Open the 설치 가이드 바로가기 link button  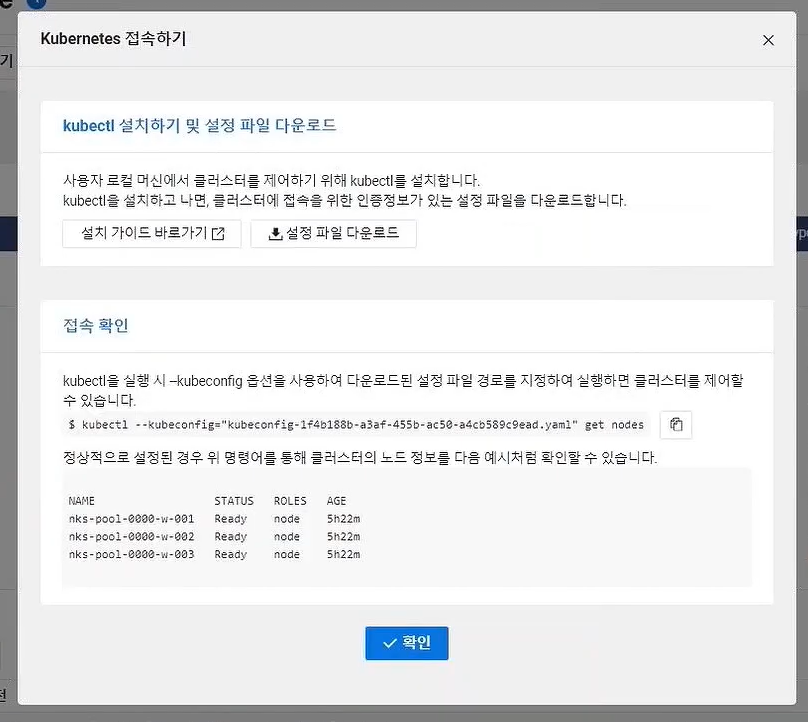152,233
